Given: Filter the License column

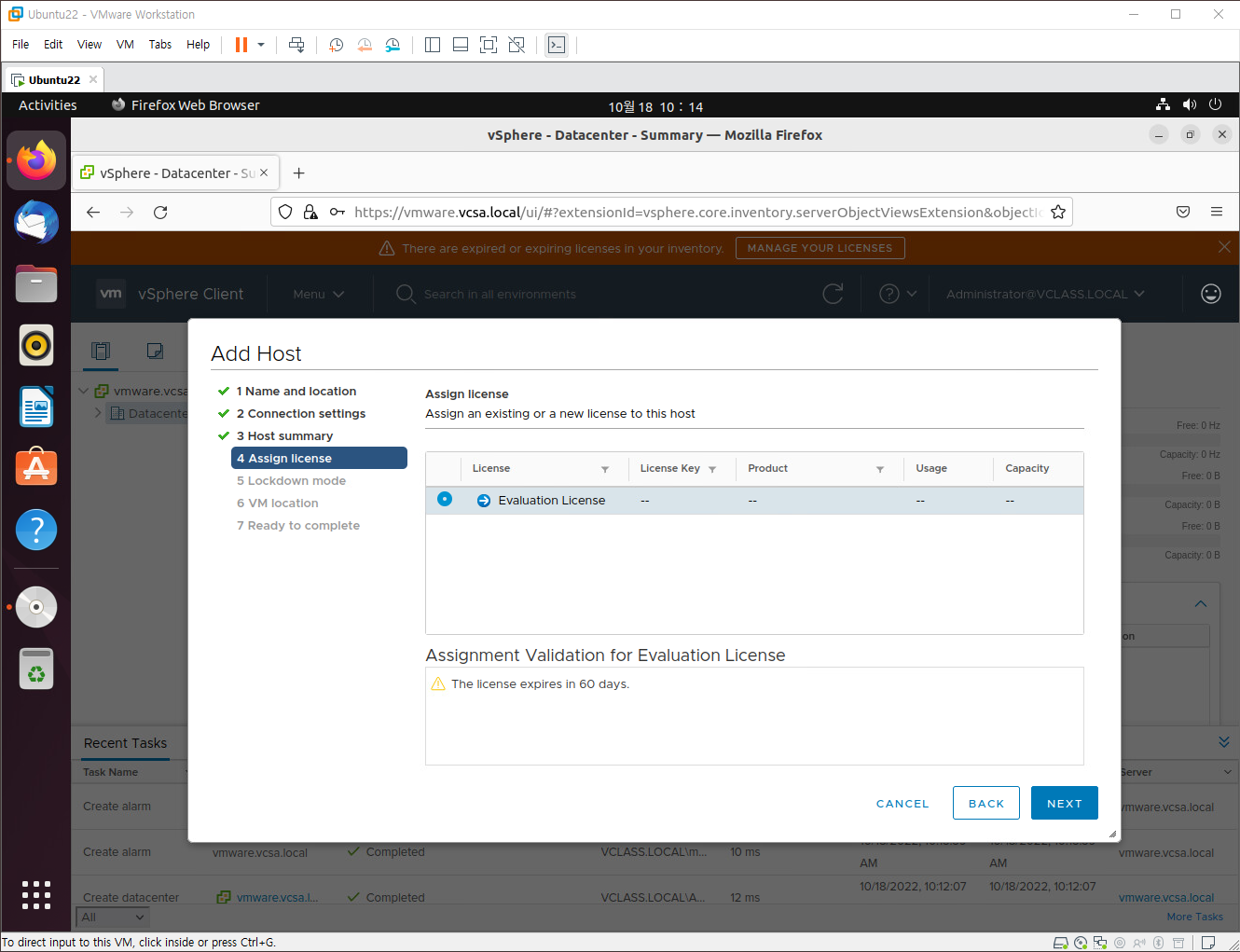Looking at the screenshot, I should [x=605, y=469].
